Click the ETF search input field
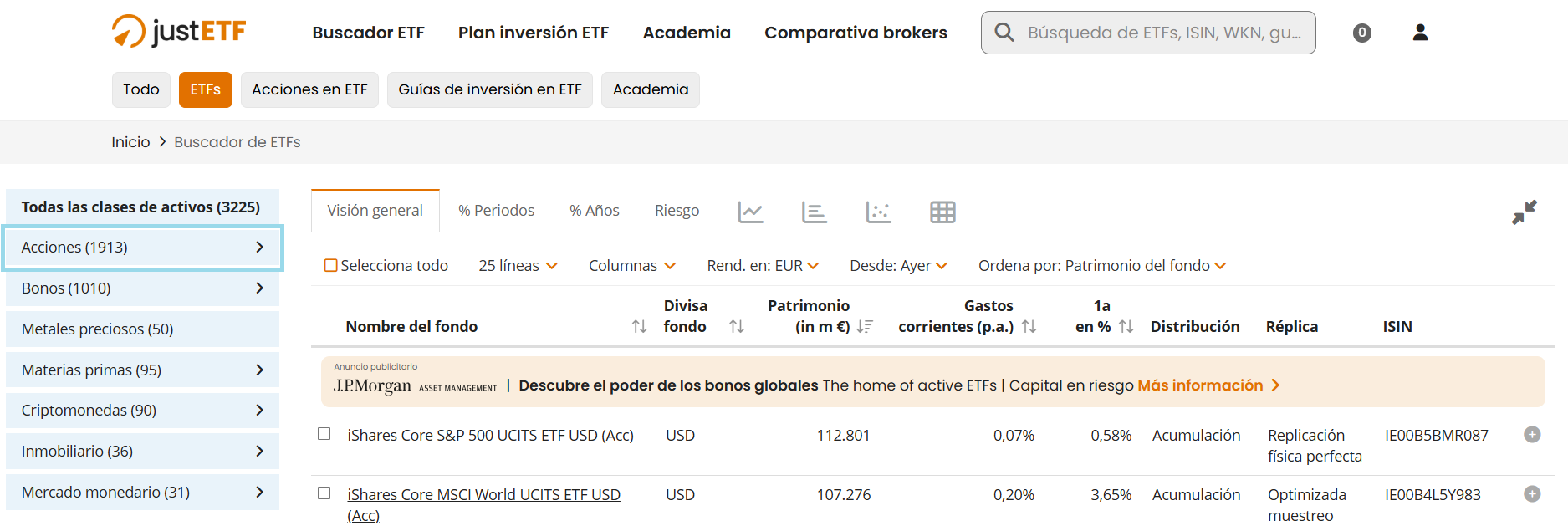This screenshot has width=1568, height=531. click(1162, 33)
